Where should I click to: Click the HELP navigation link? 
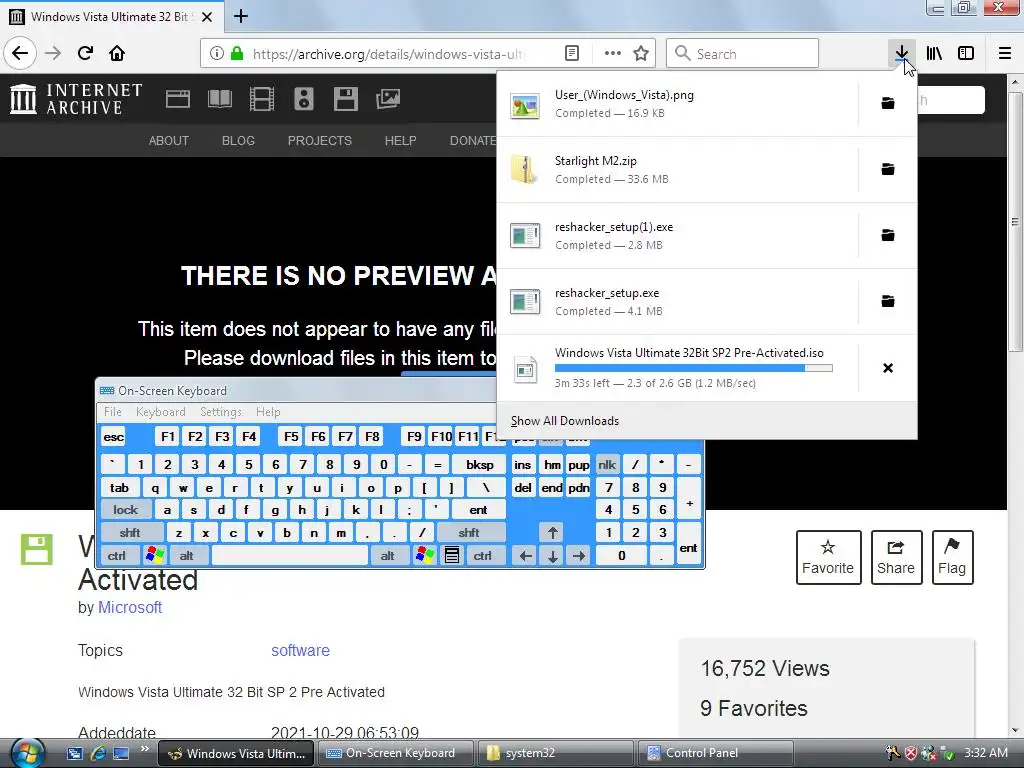coord(400,140)
